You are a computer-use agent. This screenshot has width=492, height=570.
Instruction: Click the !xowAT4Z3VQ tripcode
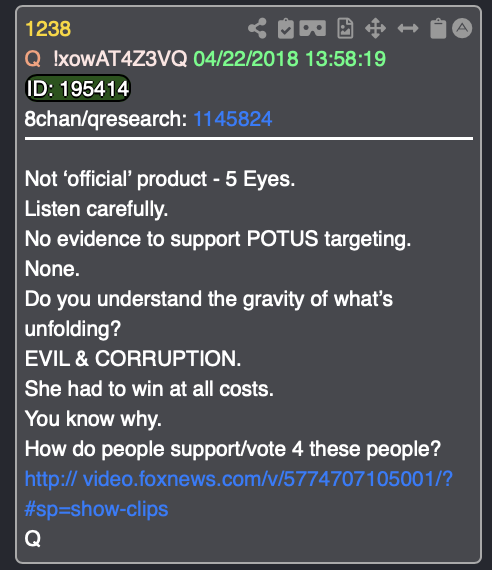(x=120, y=59)
